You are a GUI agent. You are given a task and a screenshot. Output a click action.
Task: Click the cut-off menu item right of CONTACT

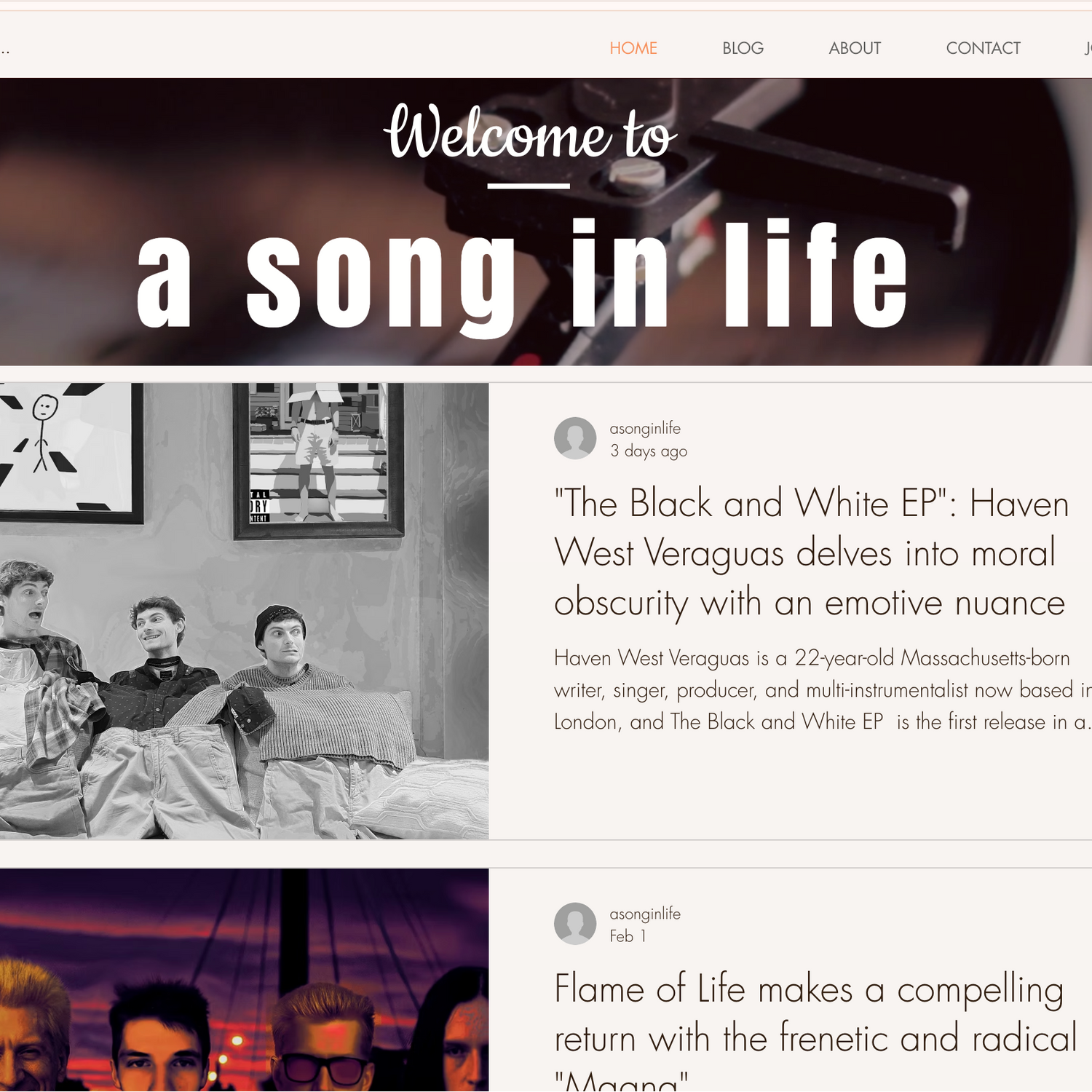[x=1088, y=48]
